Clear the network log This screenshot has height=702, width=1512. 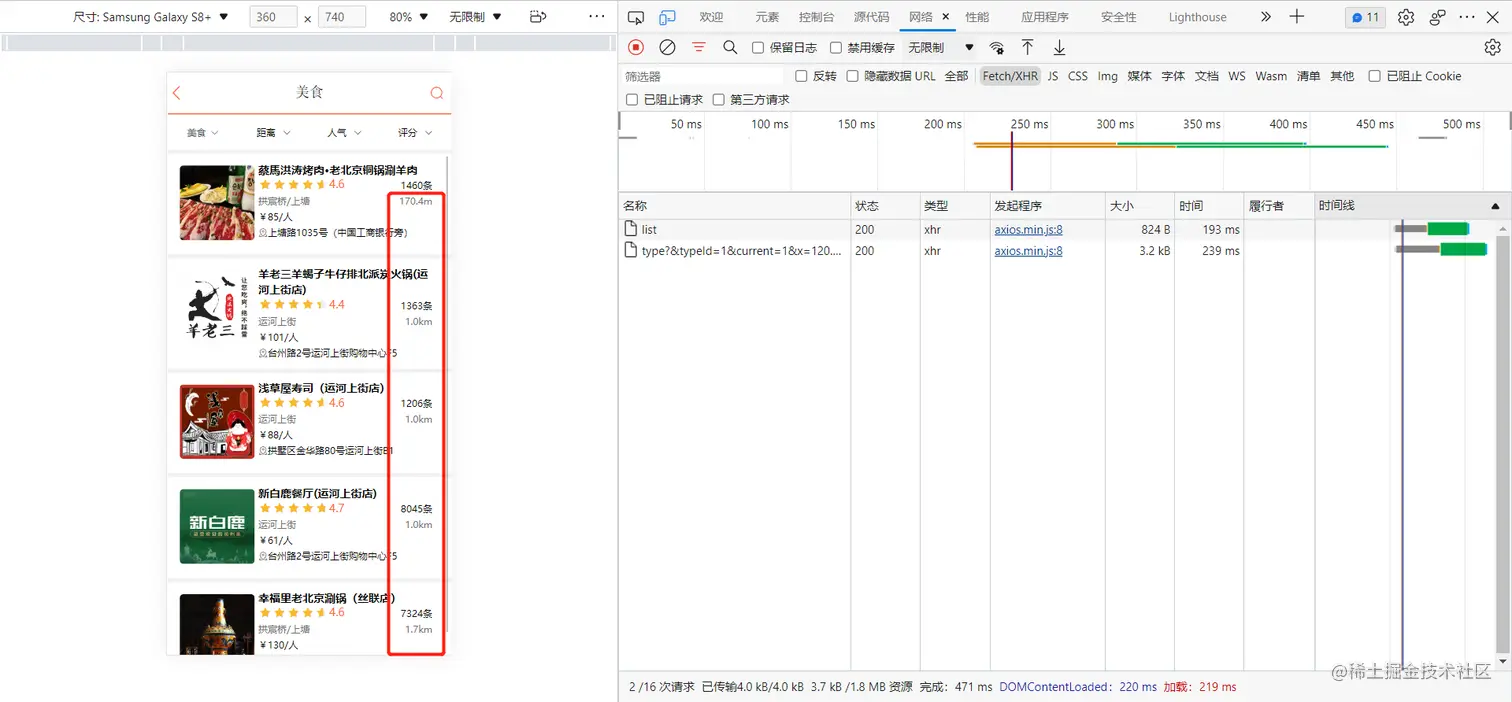(x=667, y=47)
